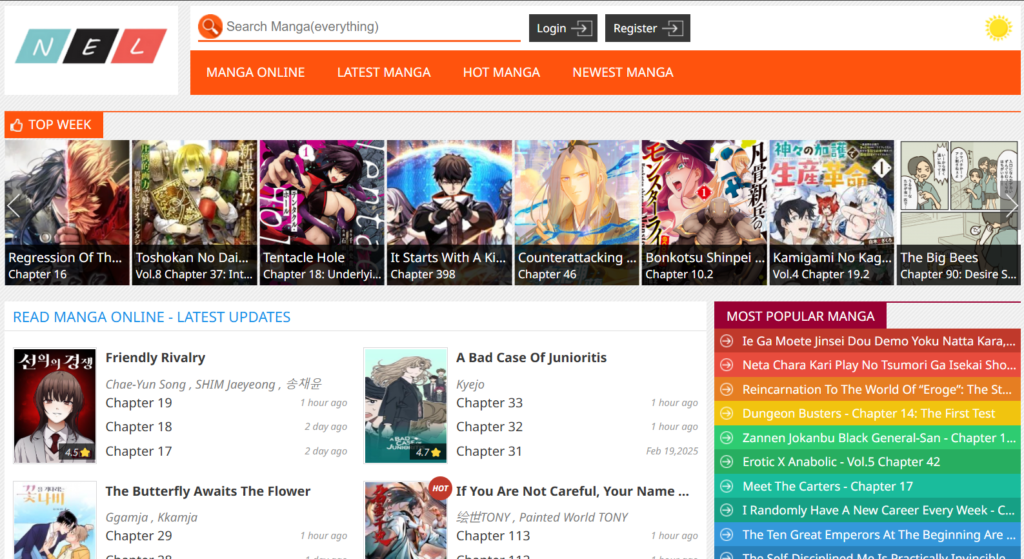
Task: Click arrow icon beside Reincarnation To The World
Action: tap(726, 389)
